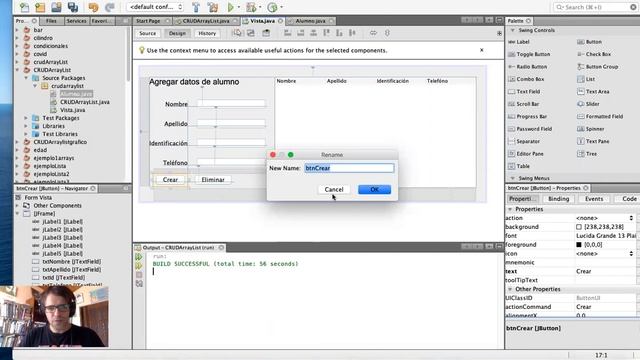The height and width of the screenshot is (360, 640).
Task: Pick the Slider component in Palette
Action: [x=588, y=104]
